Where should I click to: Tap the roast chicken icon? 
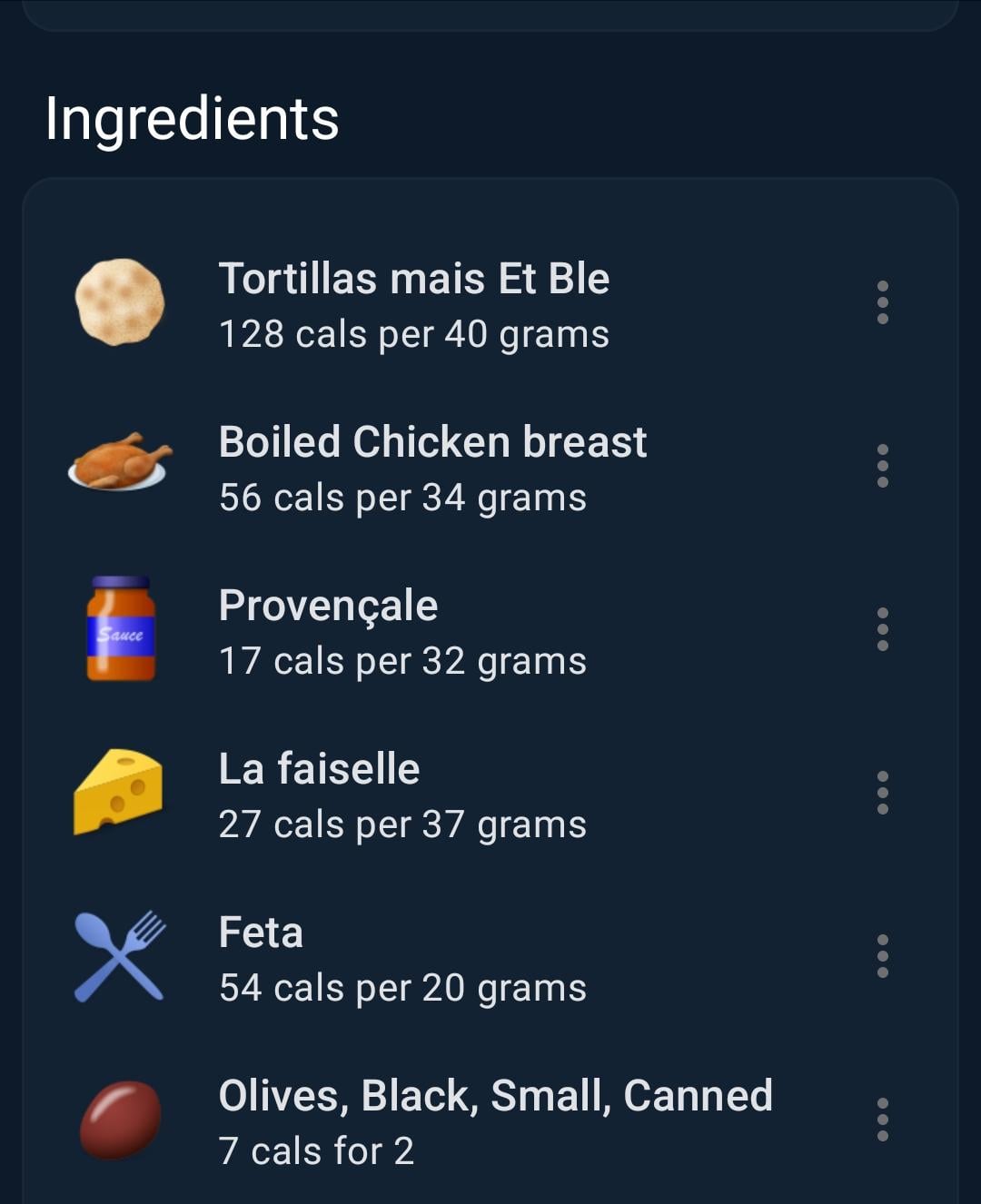pyautogui.click(x=120, y=462)
